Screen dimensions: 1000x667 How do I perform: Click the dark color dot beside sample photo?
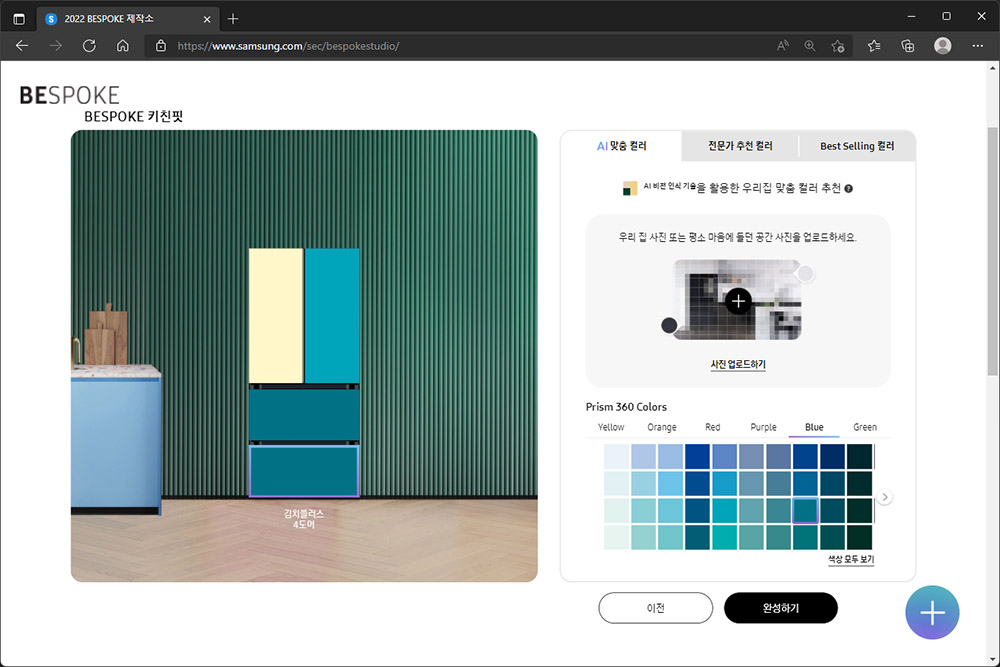(669, 325)
